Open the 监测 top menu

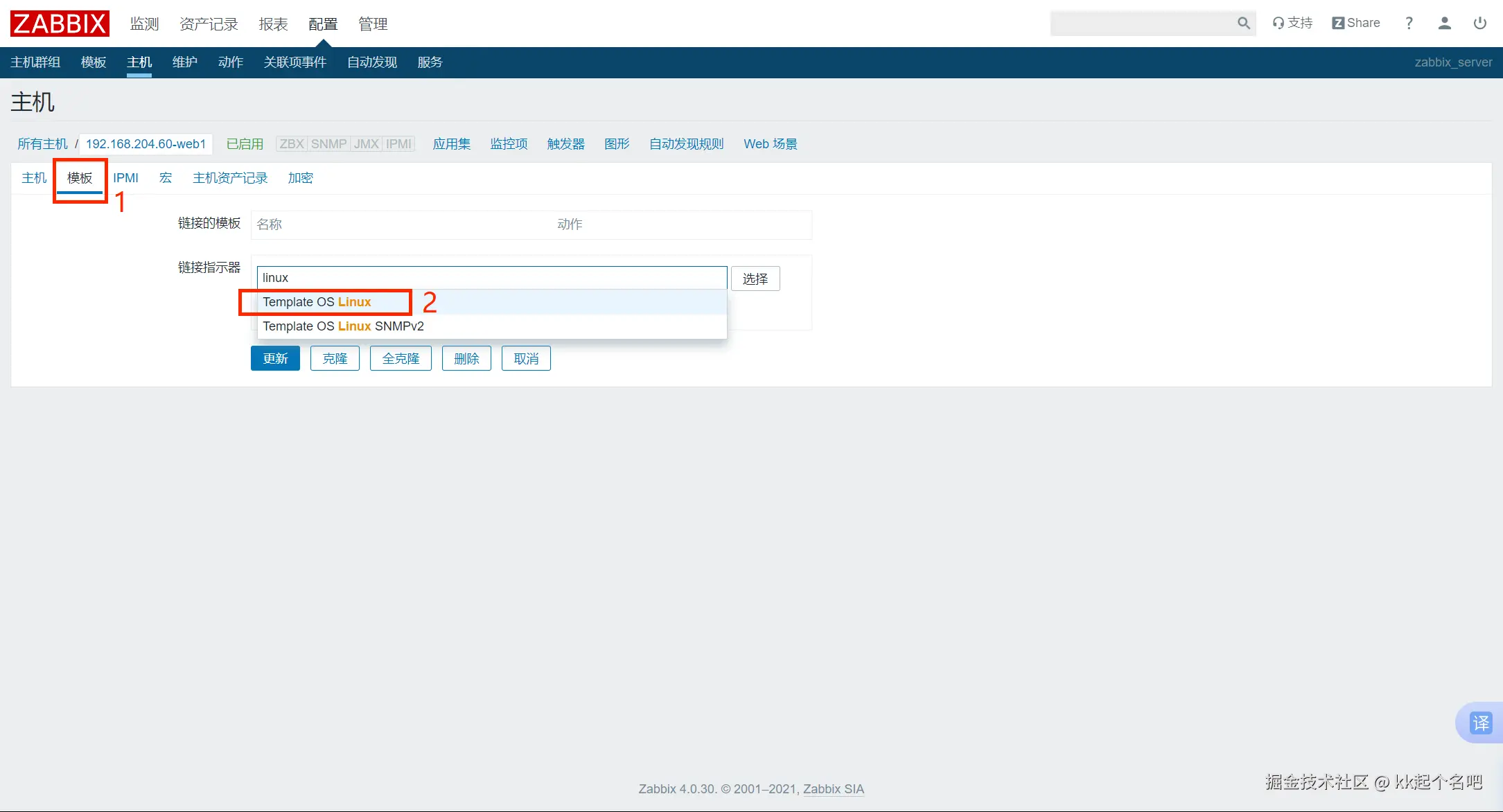[x=144, y=24]
